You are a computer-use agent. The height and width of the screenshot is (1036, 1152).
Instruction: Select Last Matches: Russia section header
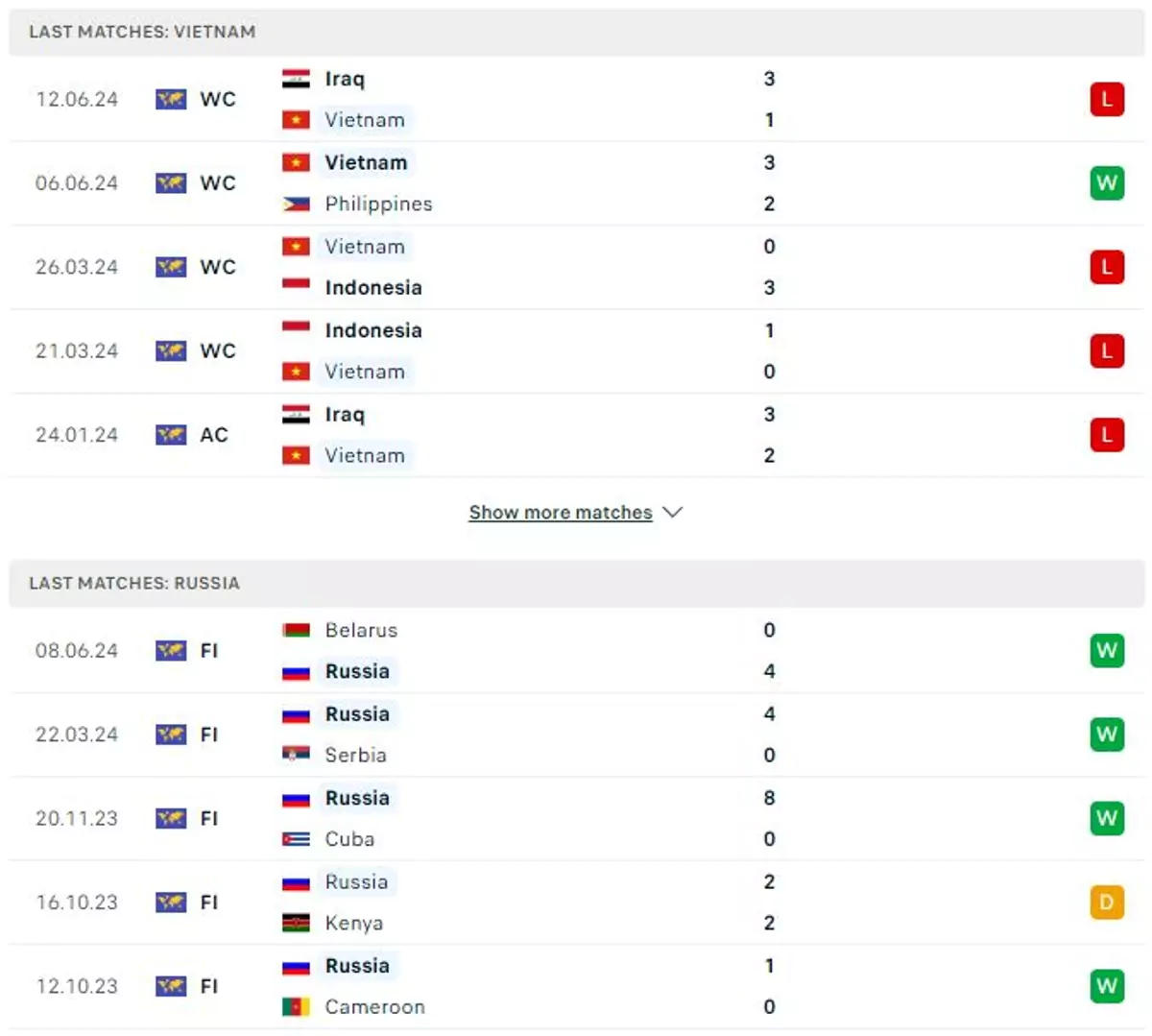pyautogui.click(x=576, y=583)
